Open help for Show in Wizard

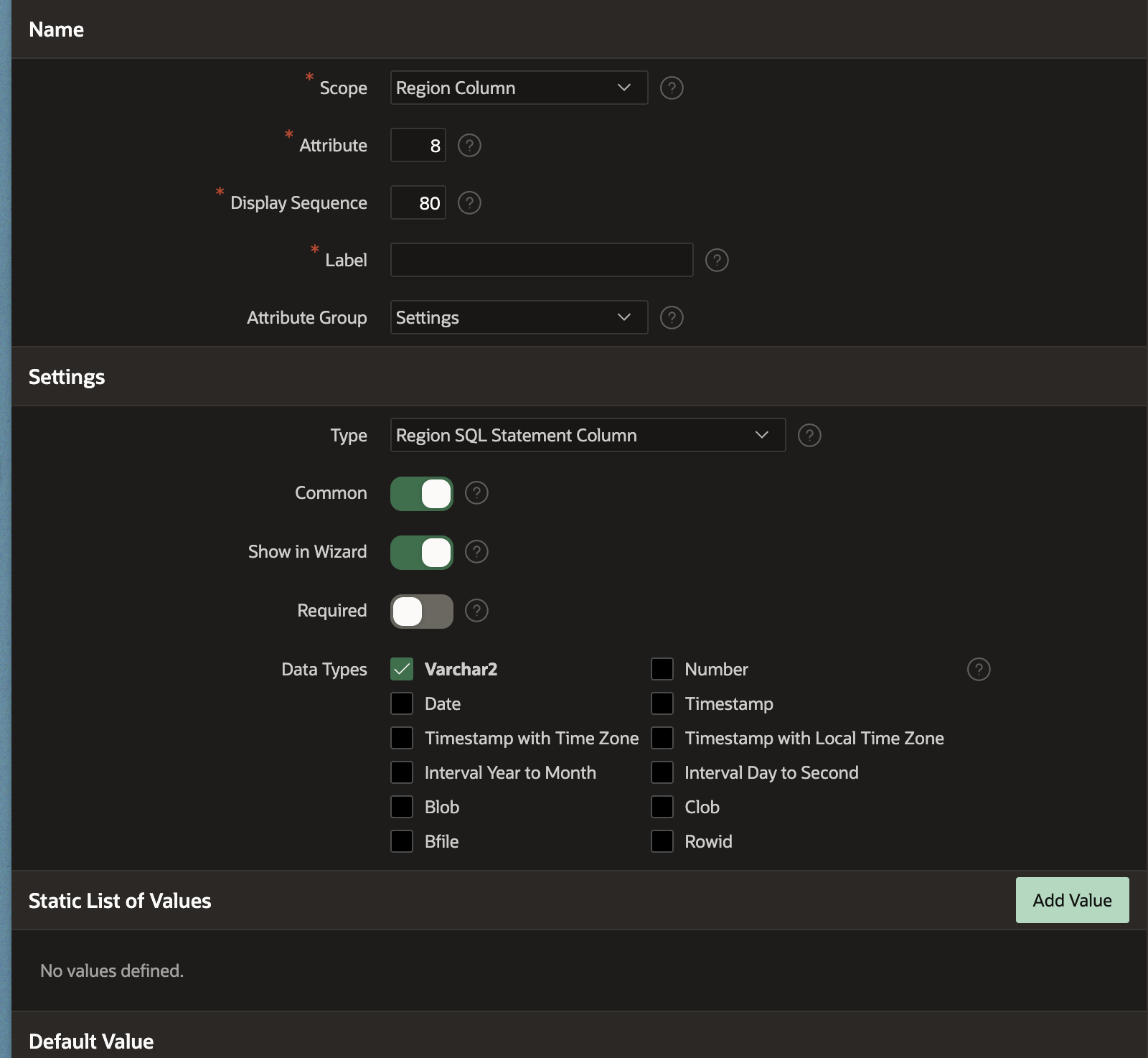(476, 551)
